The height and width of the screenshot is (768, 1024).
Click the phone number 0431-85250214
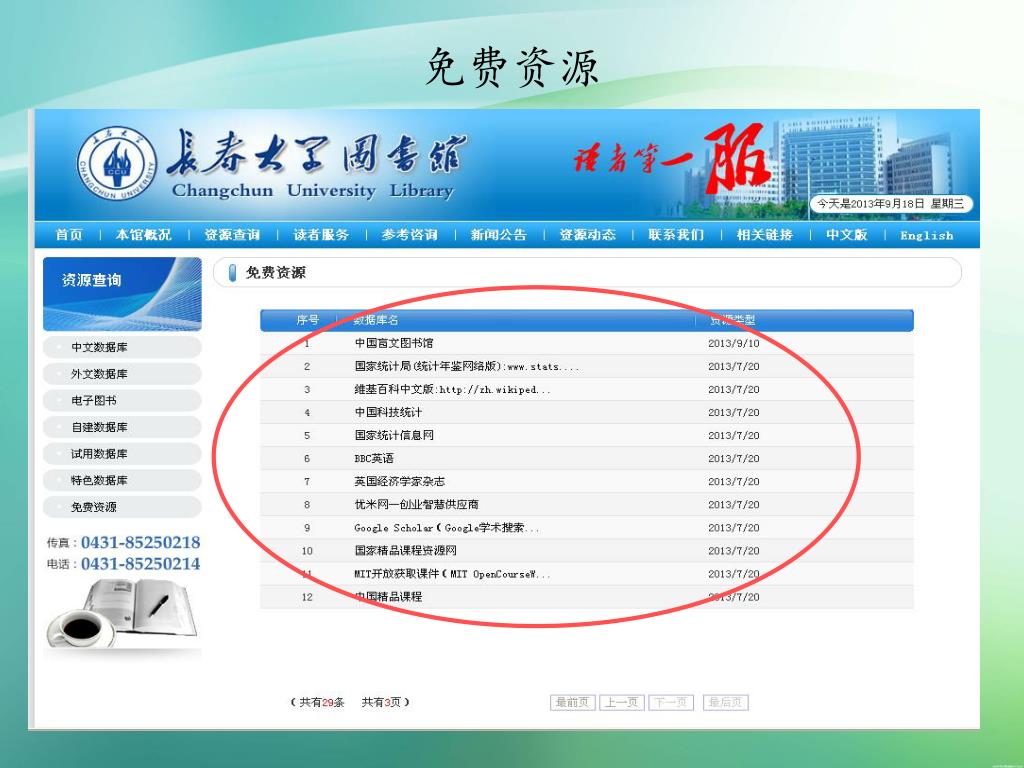click(140, 564)
